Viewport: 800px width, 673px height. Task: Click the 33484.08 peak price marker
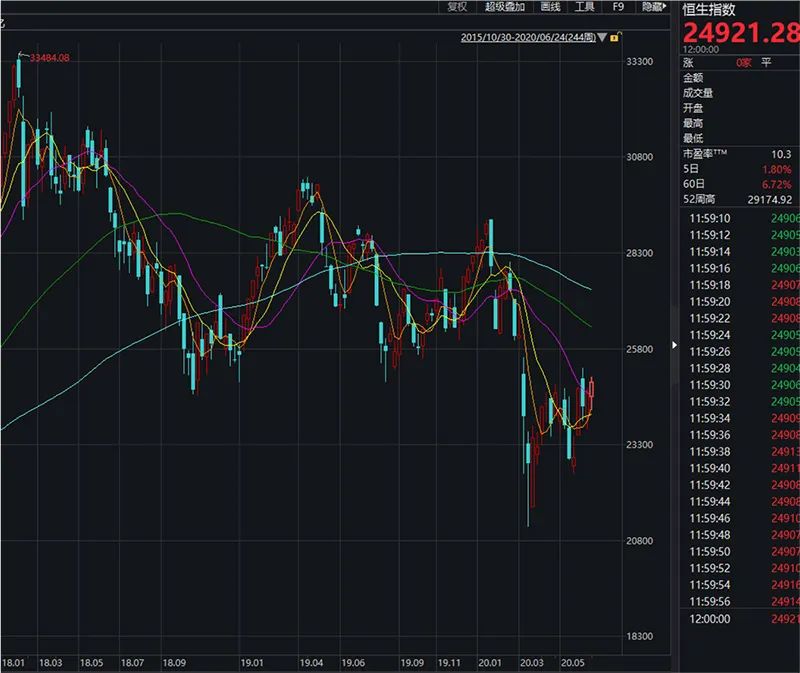(x=50, y=58)
